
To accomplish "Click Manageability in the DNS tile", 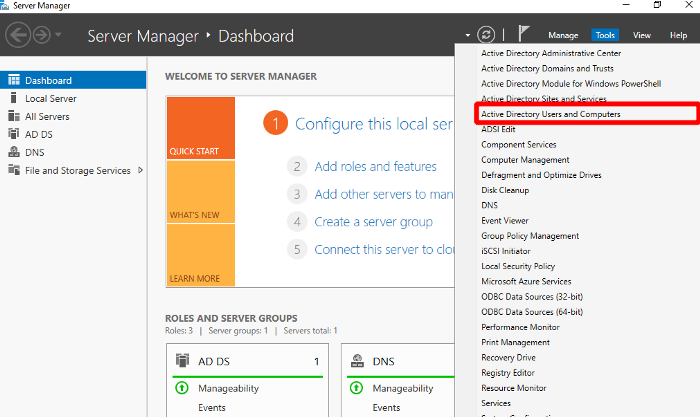I will click(403, 388).
